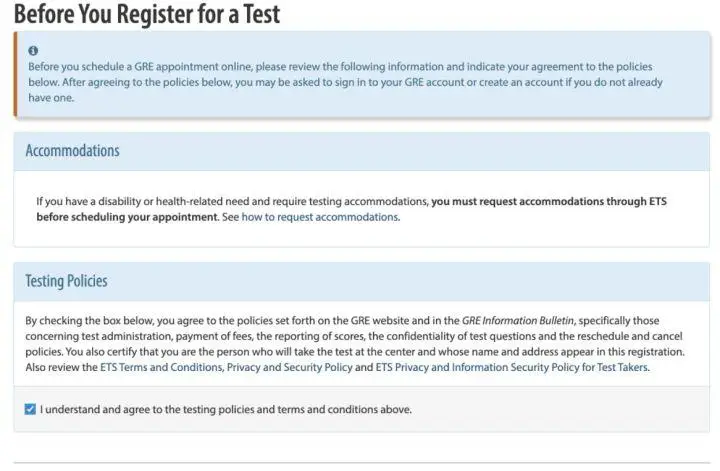The height and width of the screenshot is (471, 720).
Task: Click the horizontal divider line at the page bottom
Action: click(x=361, y=463)
